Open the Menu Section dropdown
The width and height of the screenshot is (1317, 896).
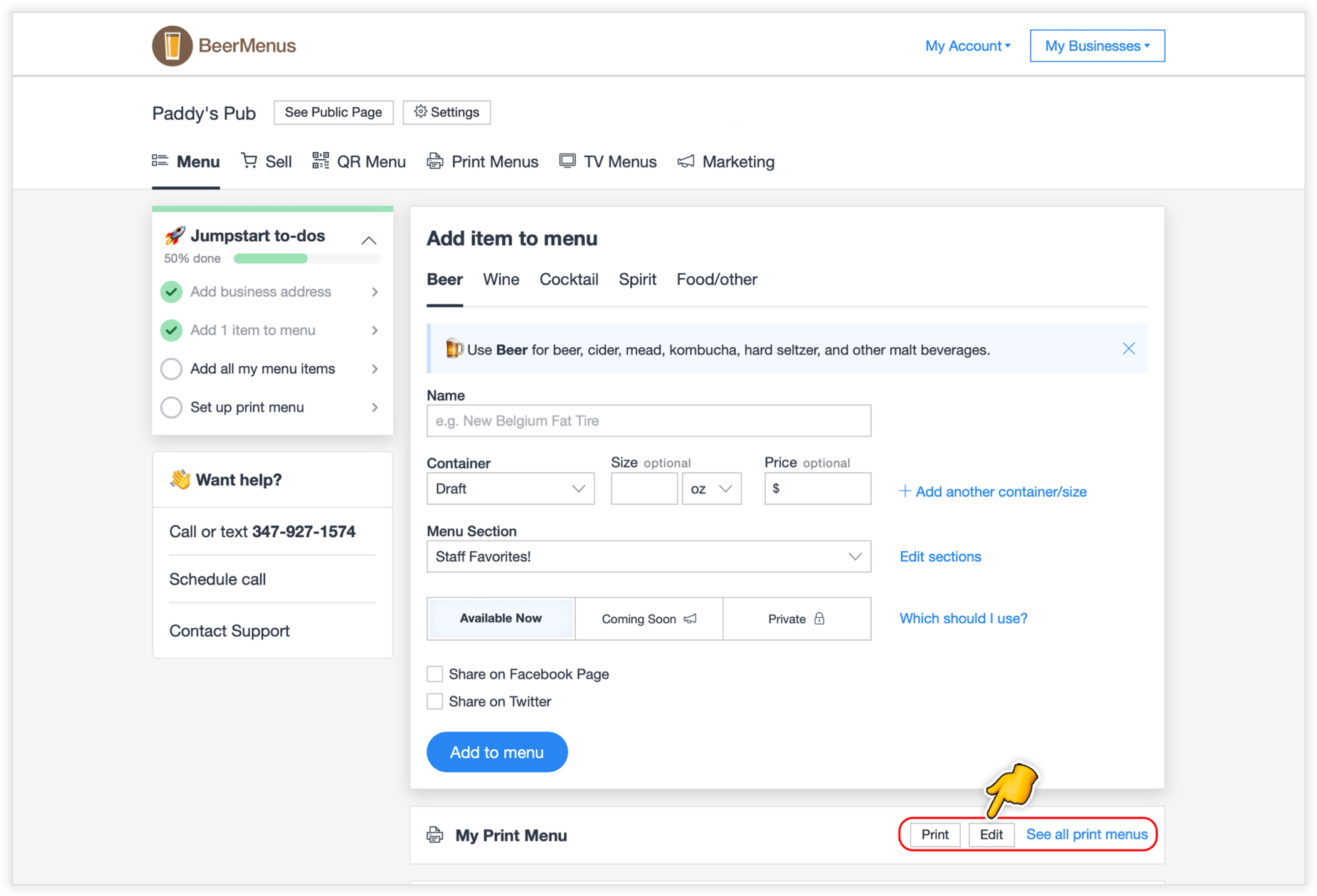click(648, 556)
